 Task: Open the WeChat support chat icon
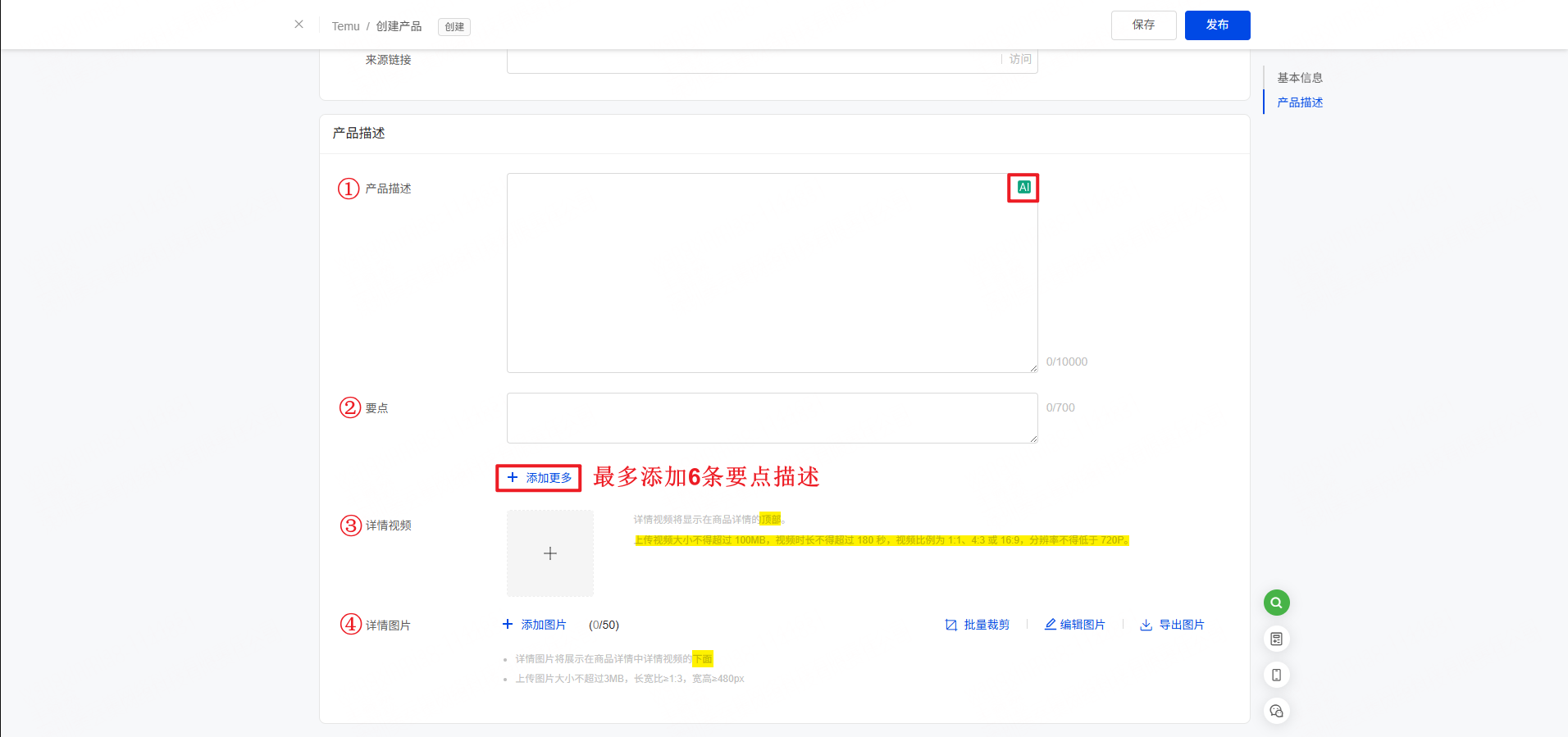click(1276, 711)
